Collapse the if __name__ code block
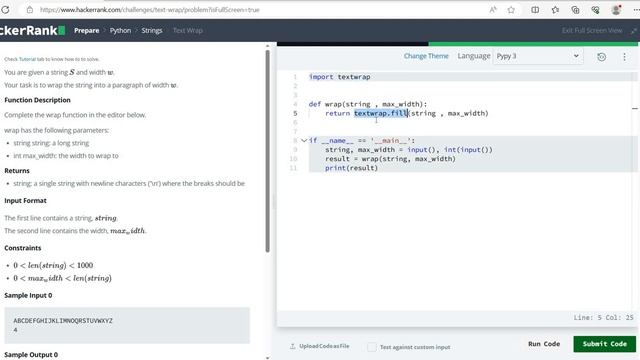The height and width of the screenshot is (360, 640). pyautogui.click(x=304, y=140)
